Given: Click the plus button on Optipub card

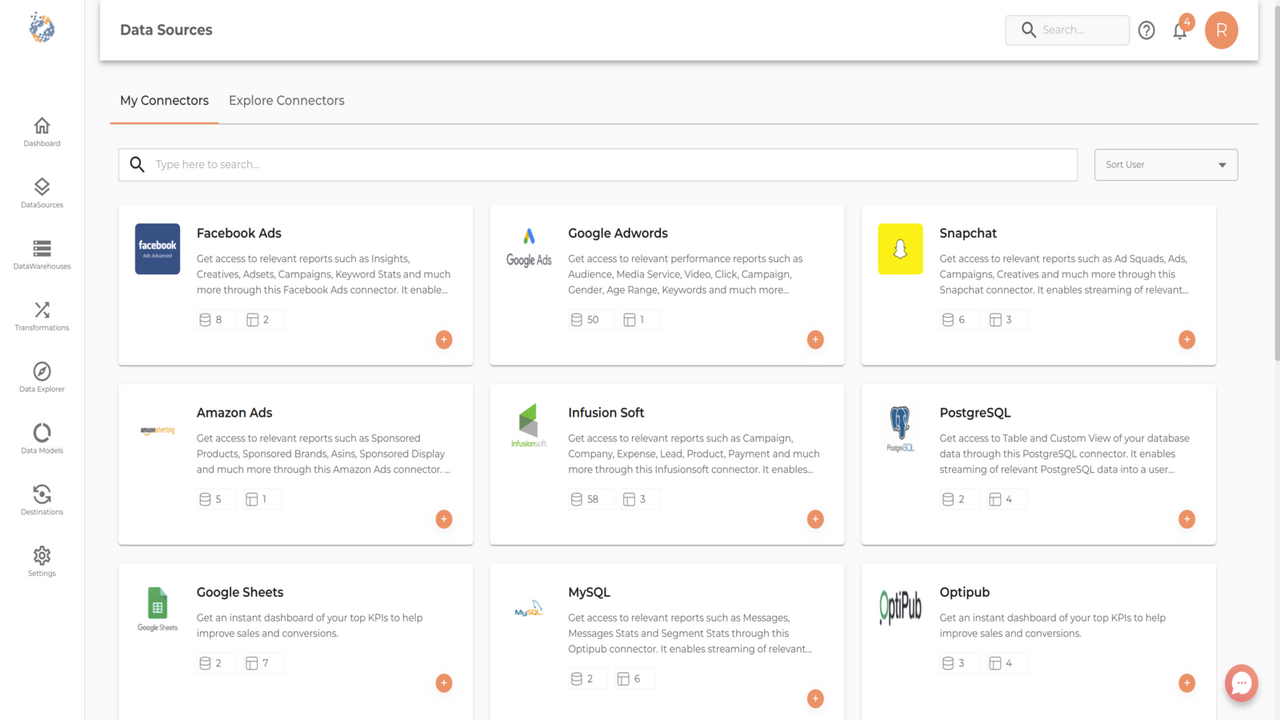Looking at the screenshot, I should tap(1187, 683).
